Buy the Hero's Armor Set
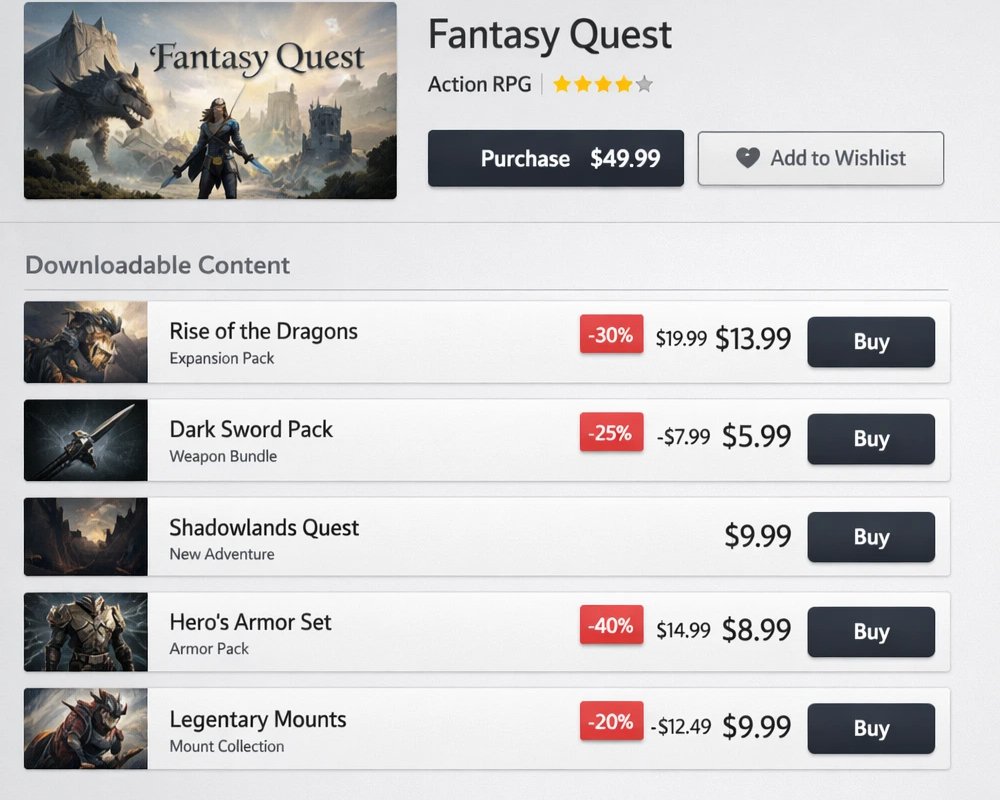Image resolution: width=1000 pixels, height=800 pixels. 871,631
